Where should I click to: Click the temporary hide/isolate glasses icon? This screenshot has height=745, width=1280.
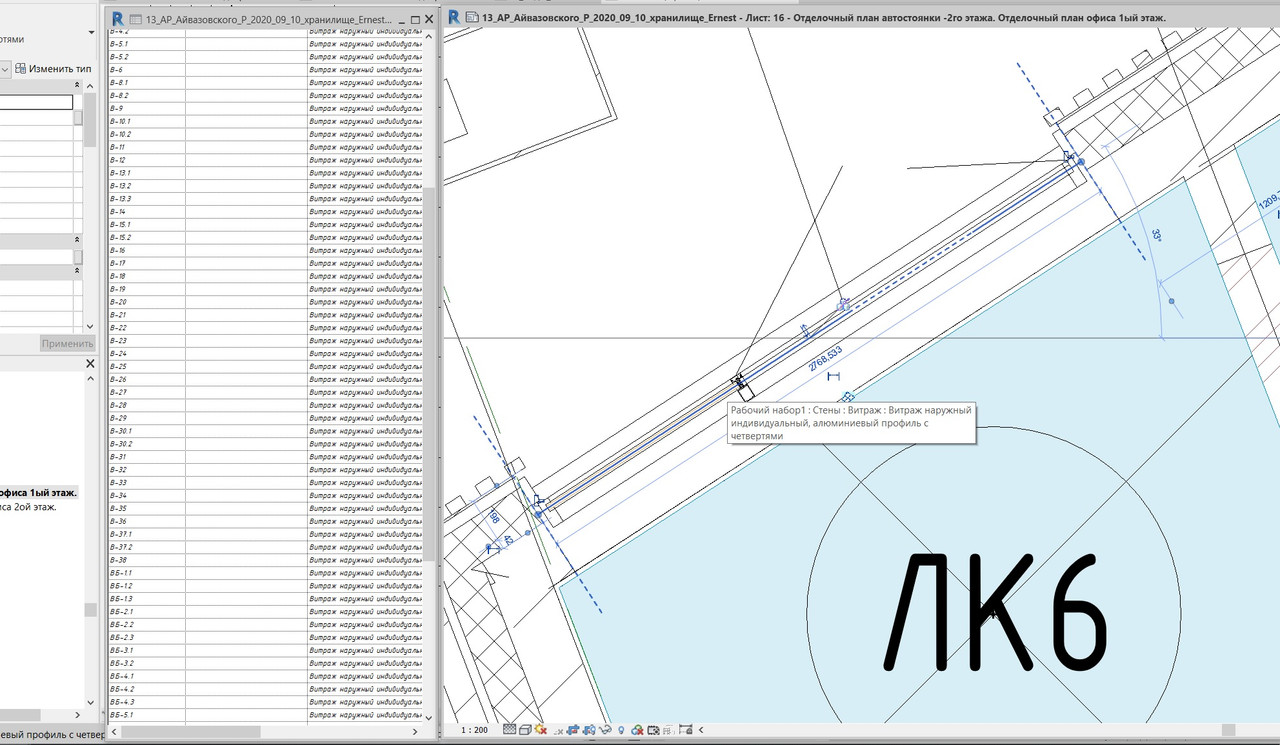(605, 730)
